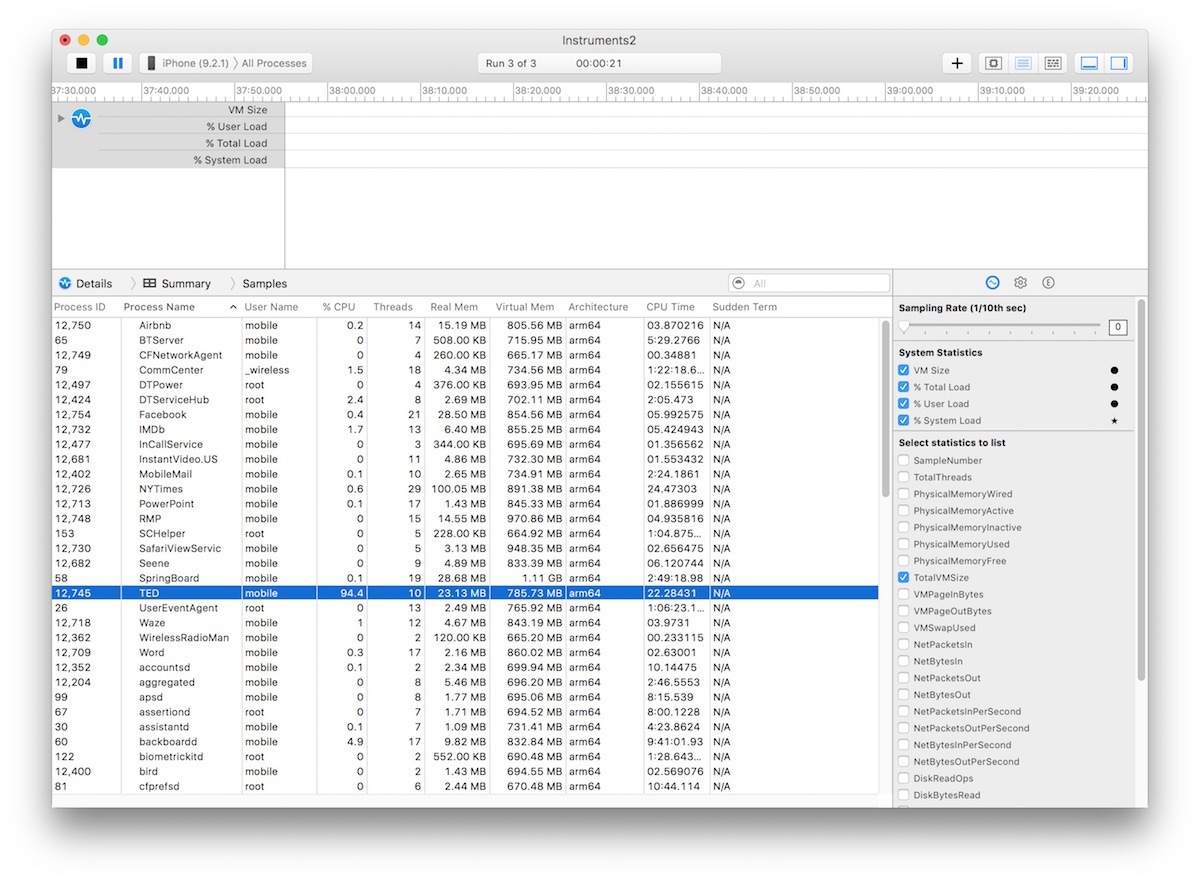
Task: Sort by the Process ID column
Action: pos(80,307)
